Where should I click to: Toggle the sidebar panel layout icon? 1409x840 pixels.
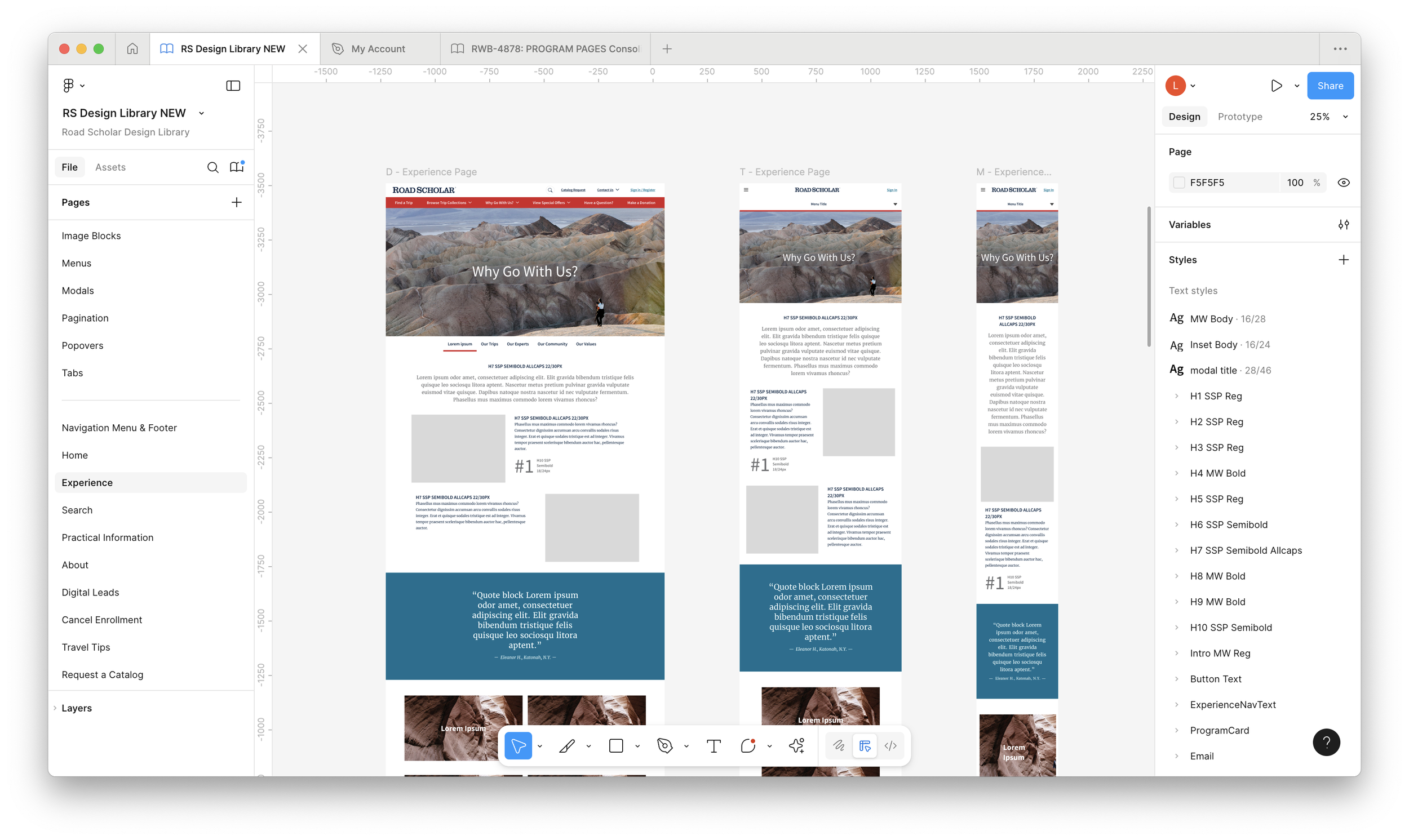pyautogui.click(x=233, y=86)
